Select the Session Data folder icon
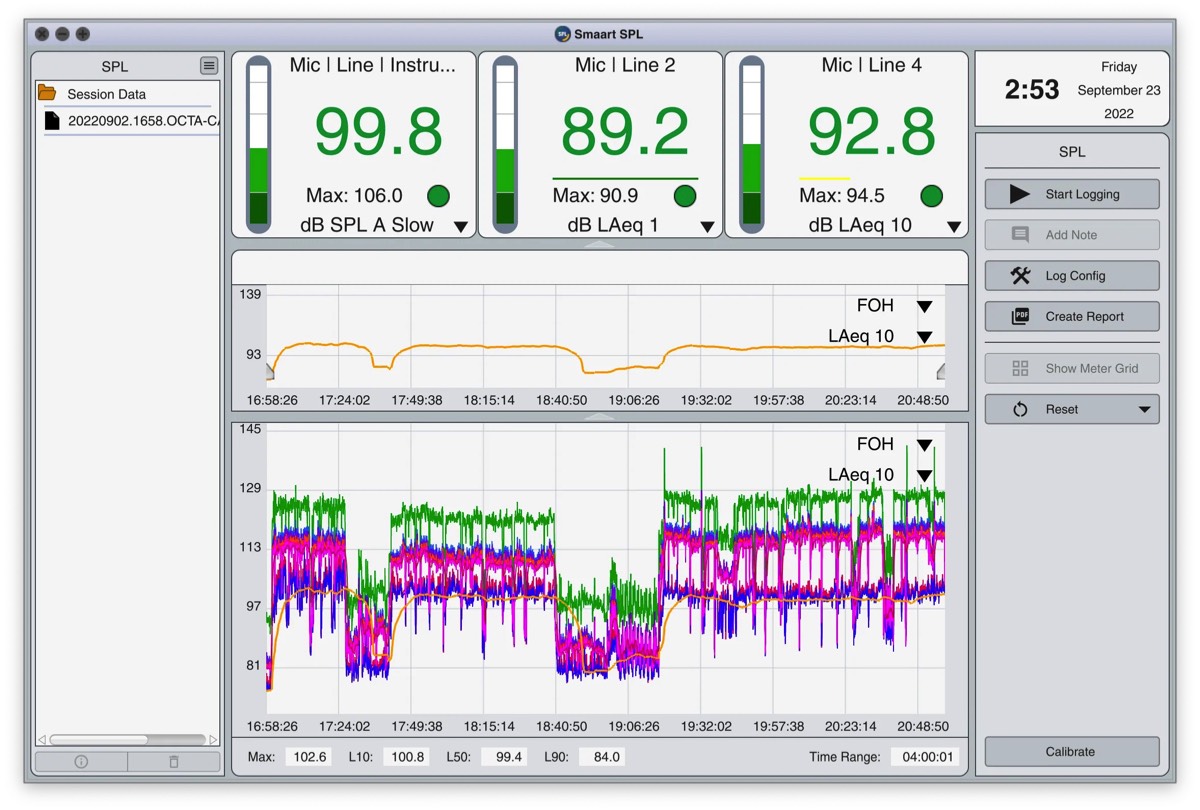This screenshot has width=1200, height=810. point(47,93)
